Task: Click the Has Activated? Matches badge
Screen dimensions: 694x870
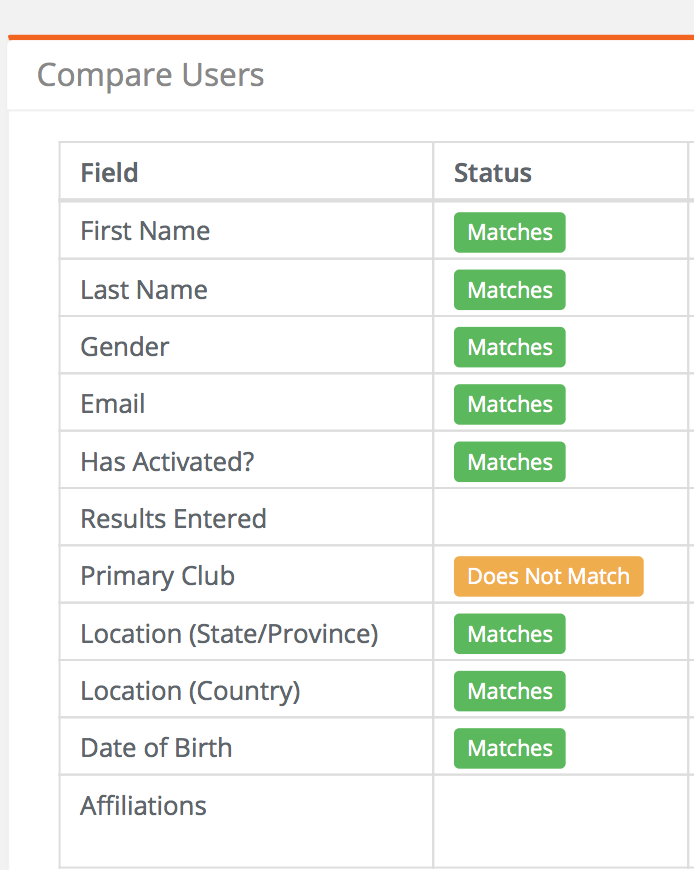Action: click(x=509, y=462)
